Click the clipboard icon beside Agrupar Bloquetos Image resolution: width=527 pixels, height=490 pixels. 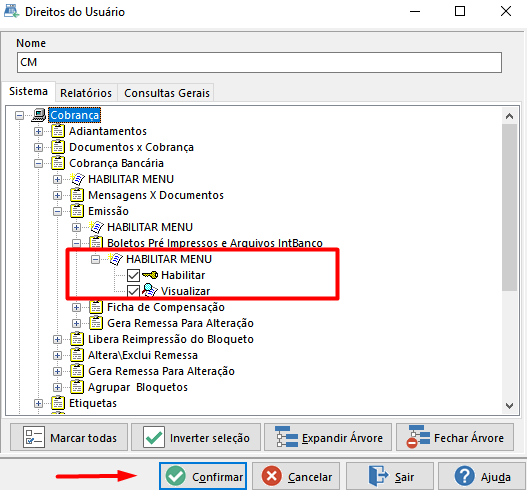tap(77, 387)
